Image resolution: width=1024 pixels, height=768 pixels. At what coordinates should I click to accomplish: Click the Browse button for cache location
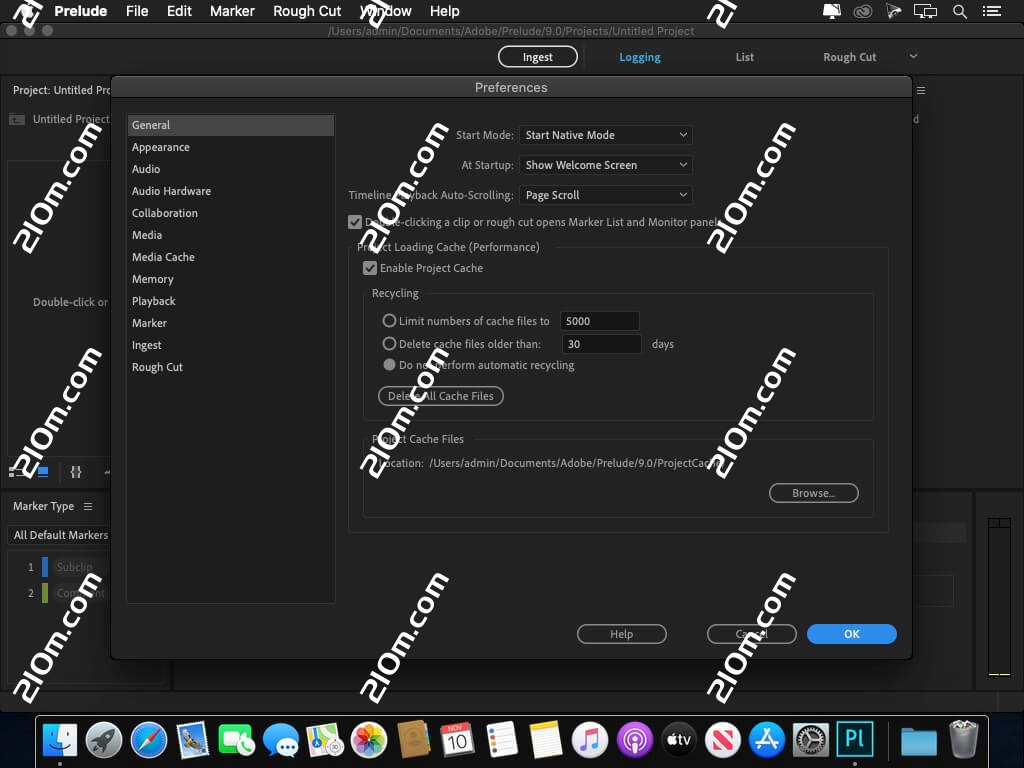point(814,493)
